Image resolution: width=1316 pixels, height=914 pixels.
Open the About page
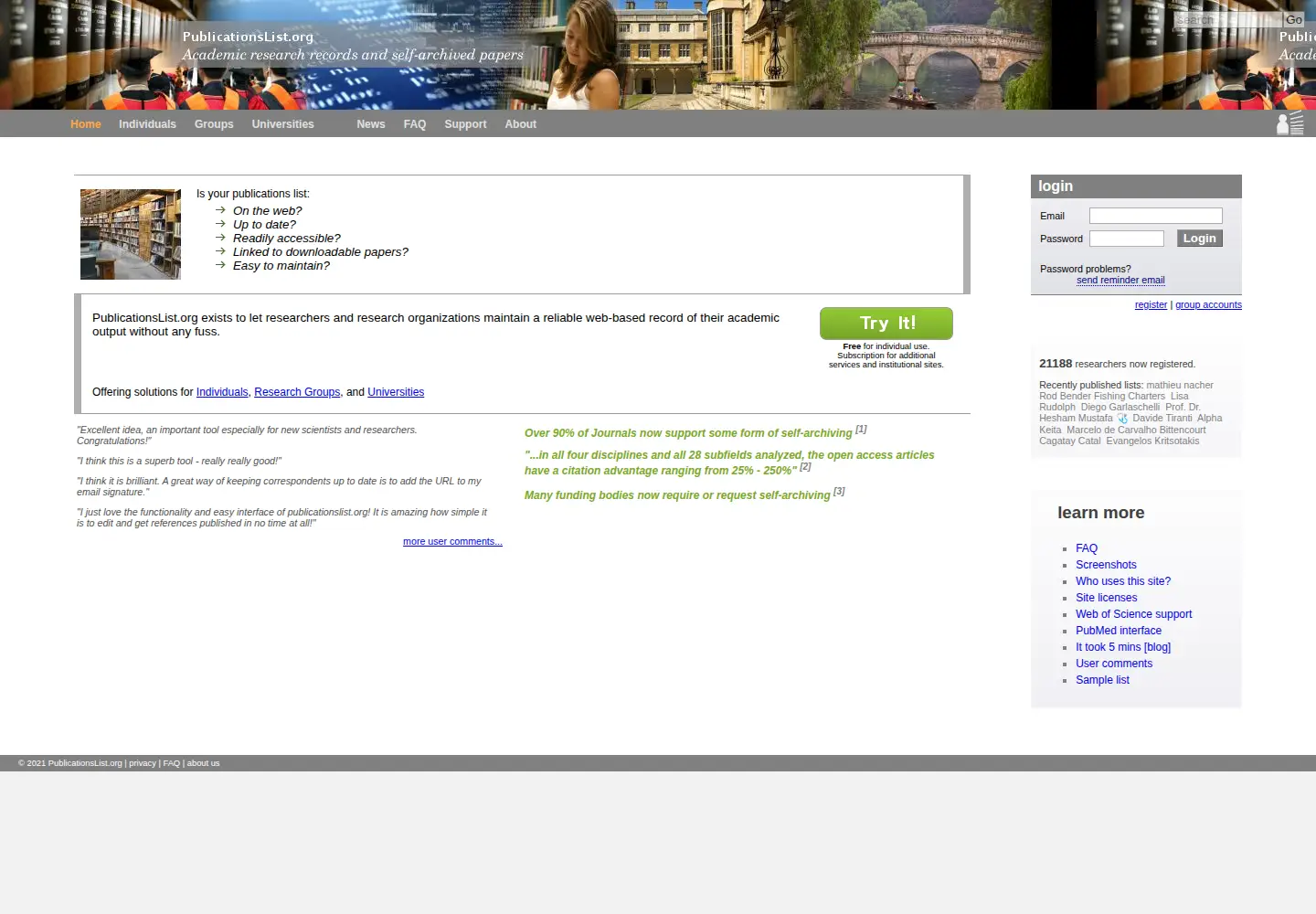click(521, 124)
